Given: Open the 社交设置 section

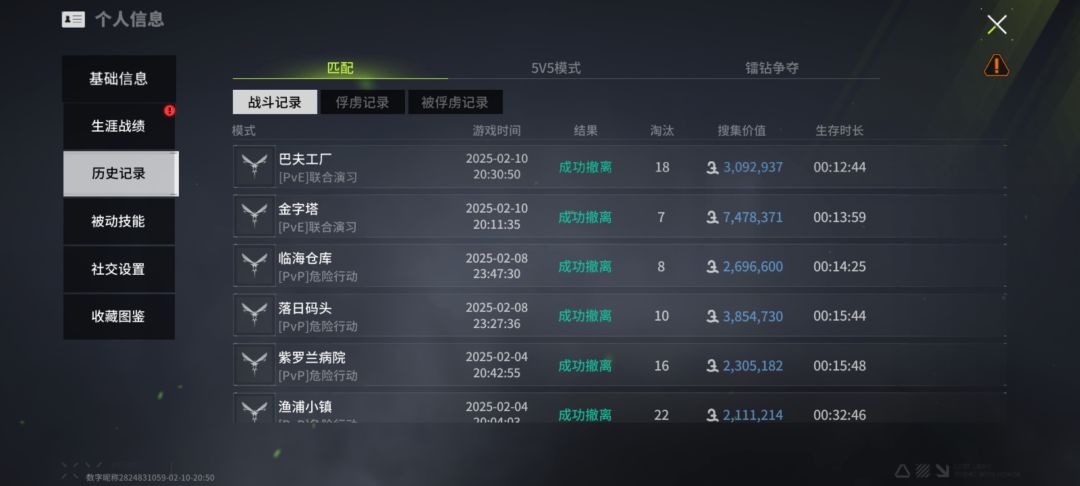Looking at the screenshot, I should click(x=118, y=269).
